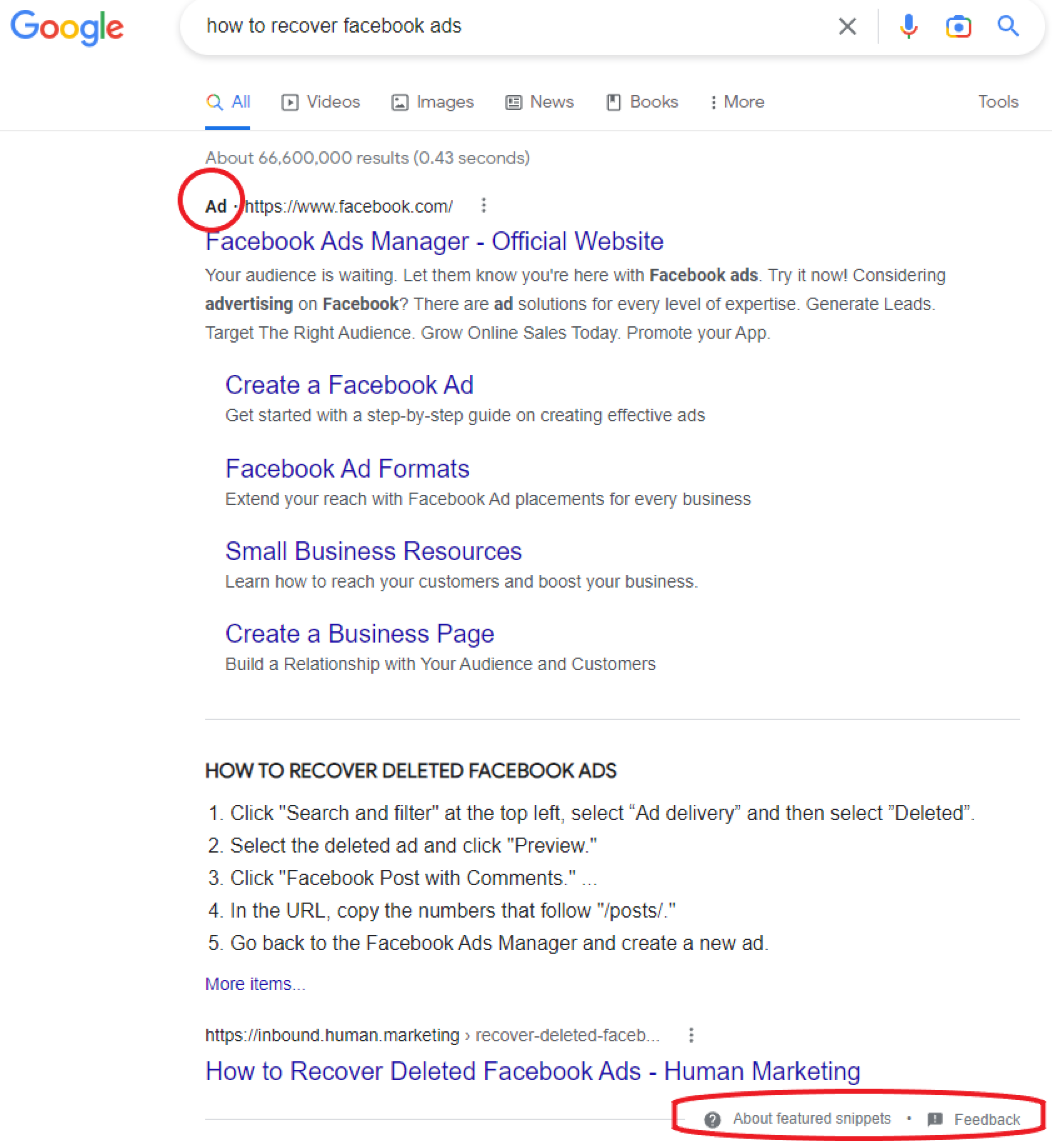
Task: Click the magnifying glass search button
Action: pos(1008,26)
